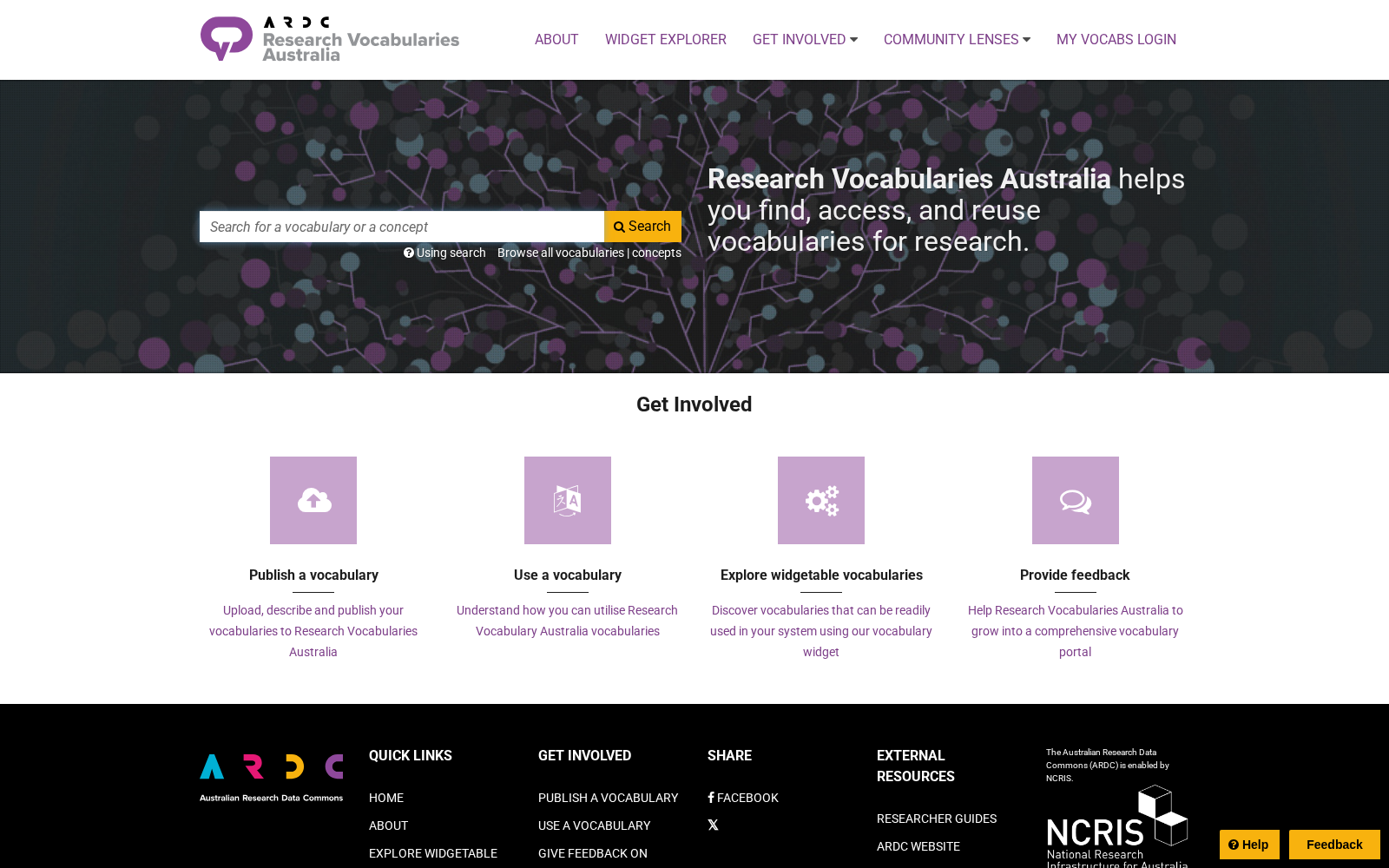Click the ARDC logo in footer
Viewport: 1389px width, 868px height.
[x=272, y=778]
